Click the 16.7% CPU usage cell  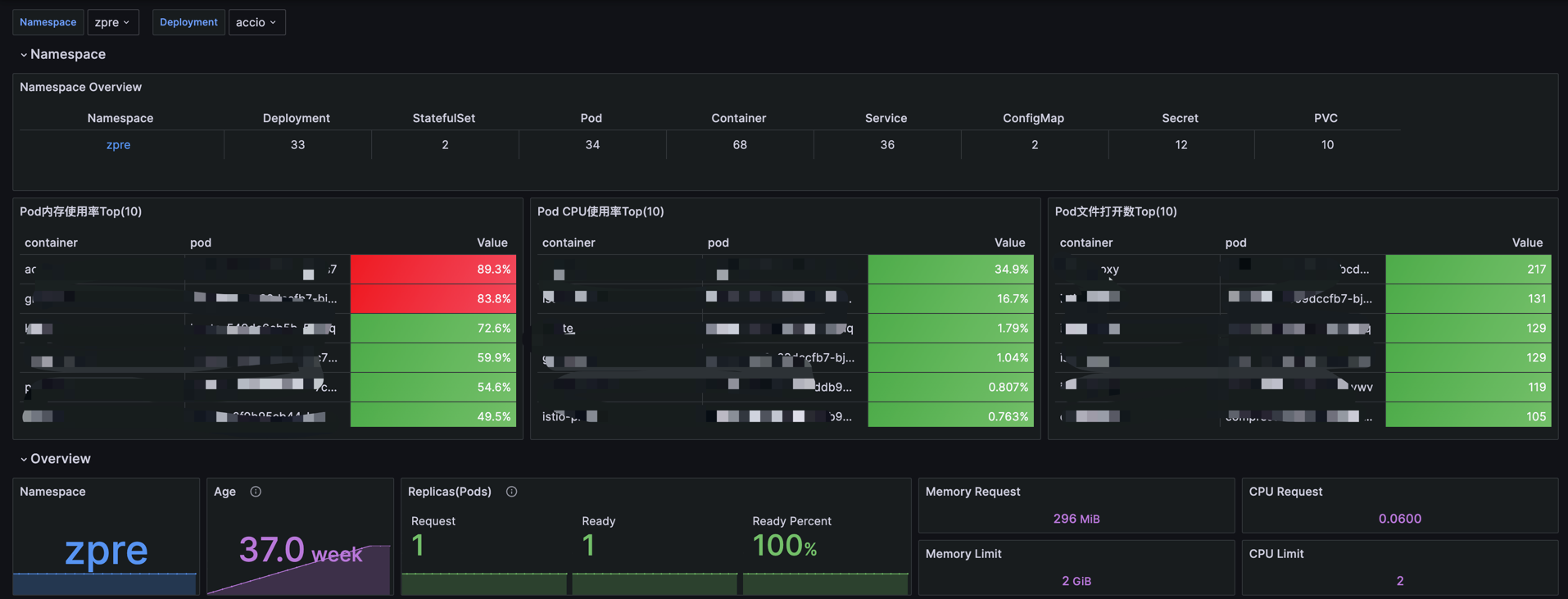point(951,298)
